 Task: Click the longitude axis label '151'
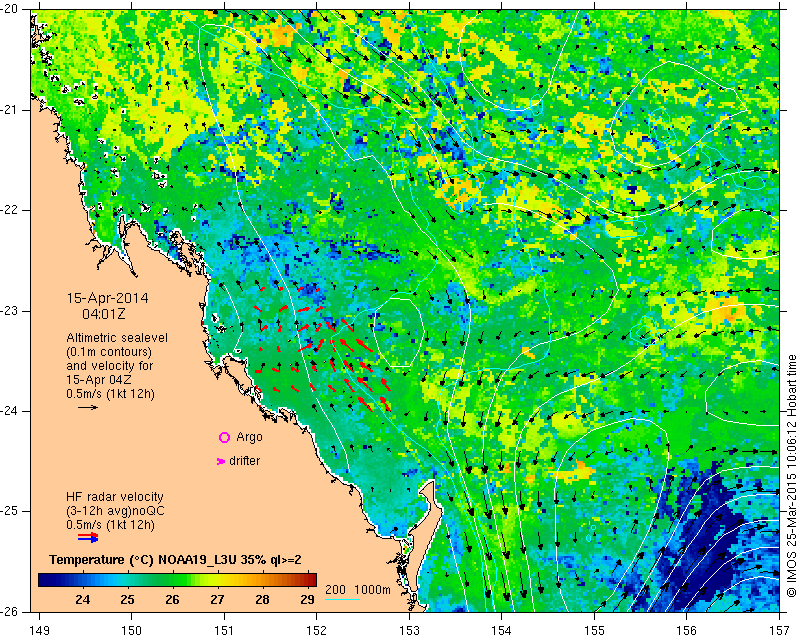point(224,630)
